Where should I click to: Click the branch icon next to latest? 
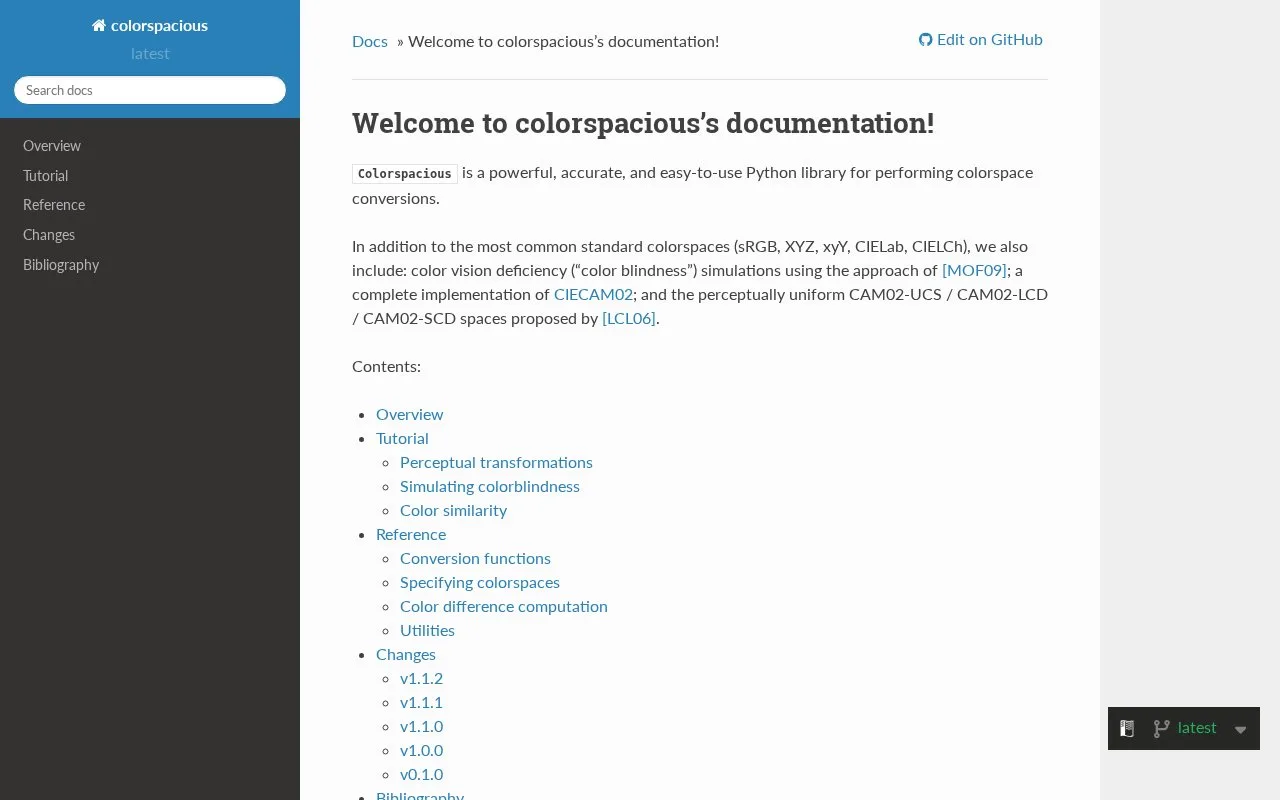pyautogui.click(x=1161, y=729)
